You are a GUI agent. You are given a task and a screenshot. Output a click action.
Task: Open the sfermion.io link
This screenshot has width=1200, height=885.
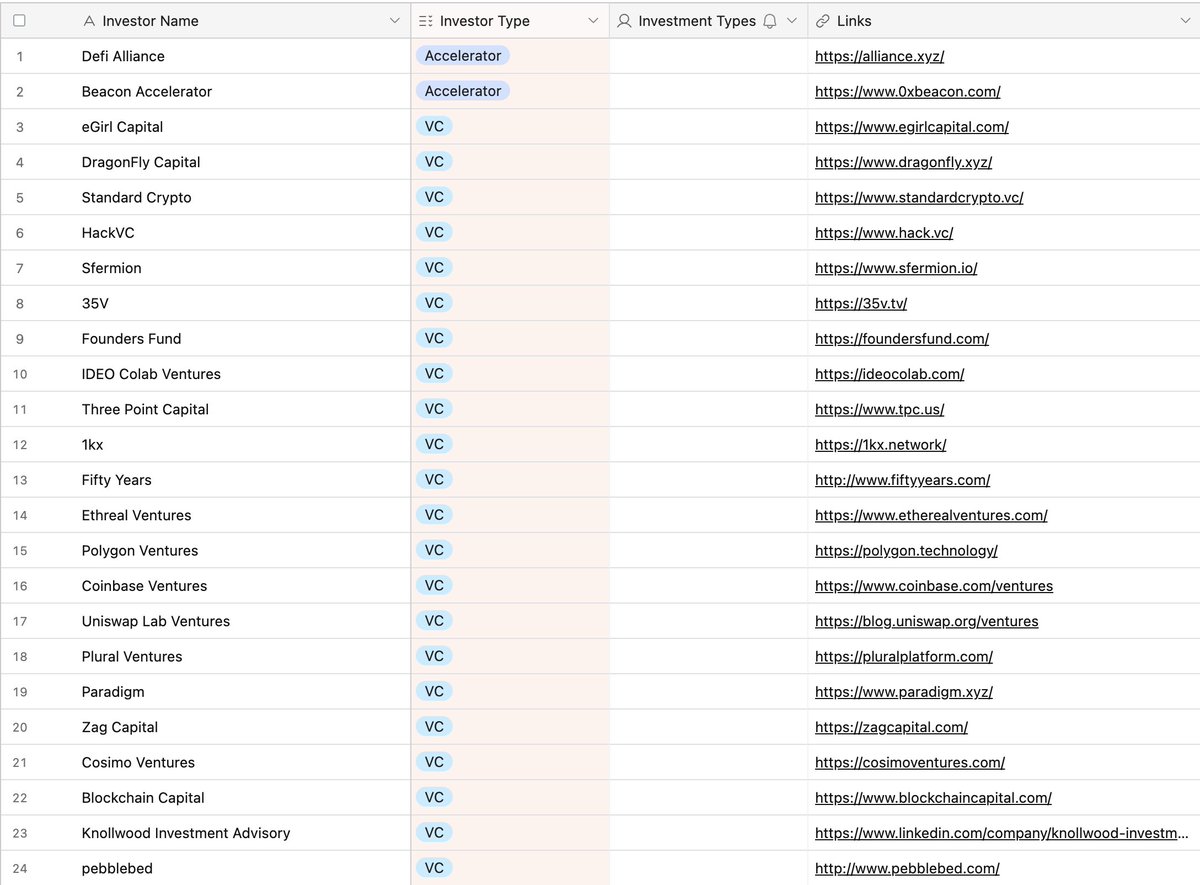[x=896, y=268]
